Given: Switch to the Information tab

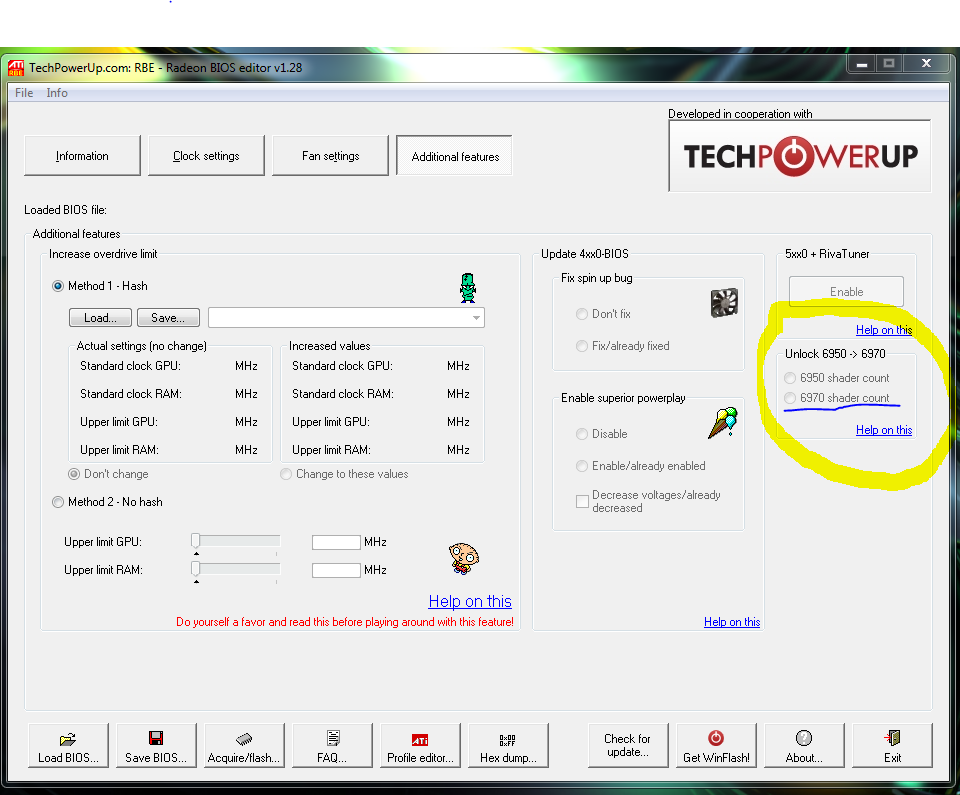Looking at the screenshot, I should tap(82, 156).
